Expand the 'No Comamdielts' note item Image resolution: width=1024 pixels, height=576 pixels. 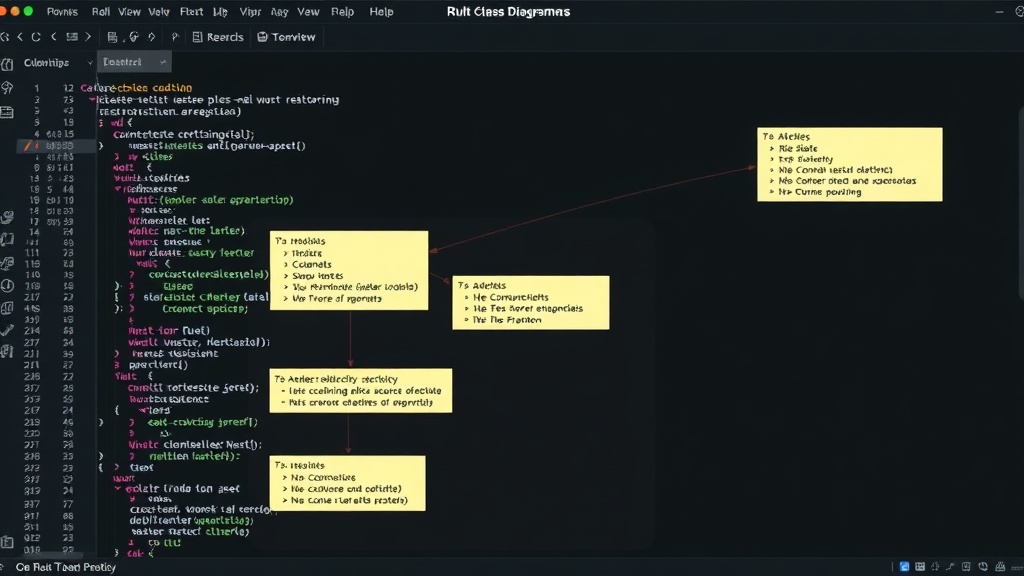click(467, 297)
